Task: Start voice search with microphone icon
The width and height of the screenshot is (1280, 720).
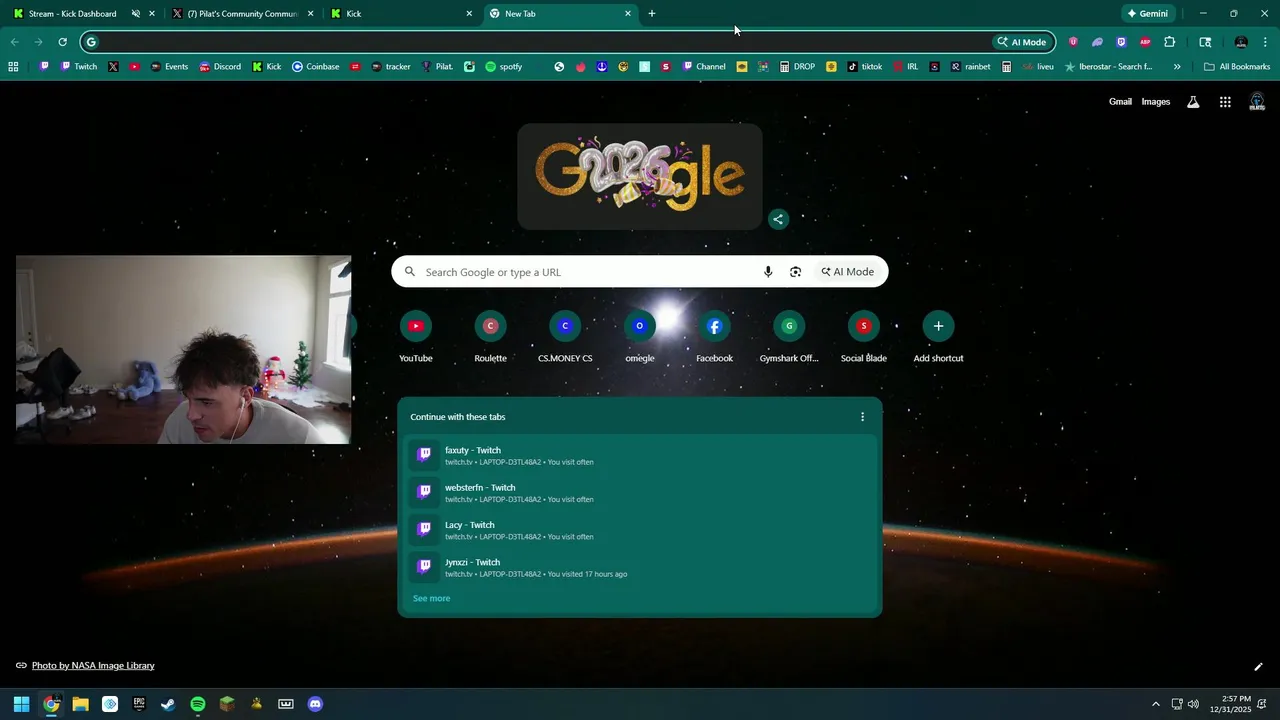Action: [768, 272]
